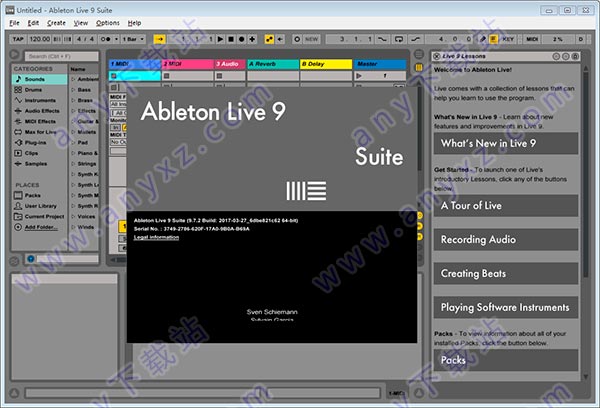Select the Instruments category icon
The height and width of the screenshot is (408, 600).
click(x=18, y=100)
